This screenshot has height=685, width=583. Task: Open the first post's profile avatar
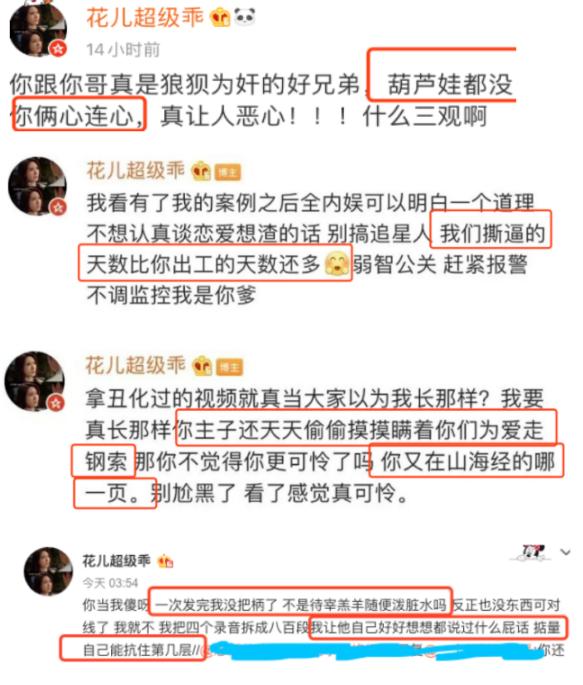(x=38, y=28)
